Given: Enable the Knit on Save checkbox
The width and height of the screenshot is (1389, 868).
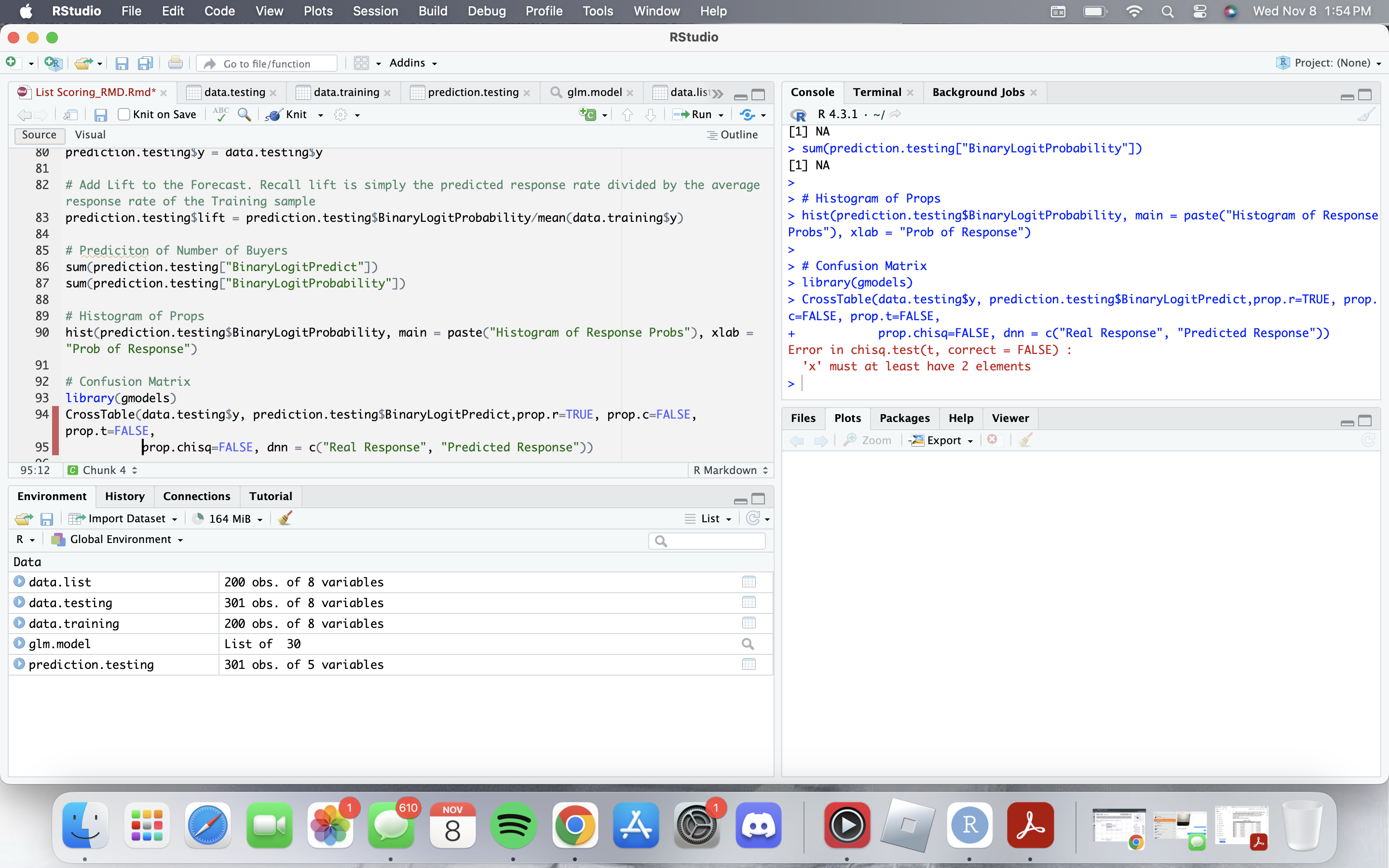Looking at the screenshot, I should (123, 114).
